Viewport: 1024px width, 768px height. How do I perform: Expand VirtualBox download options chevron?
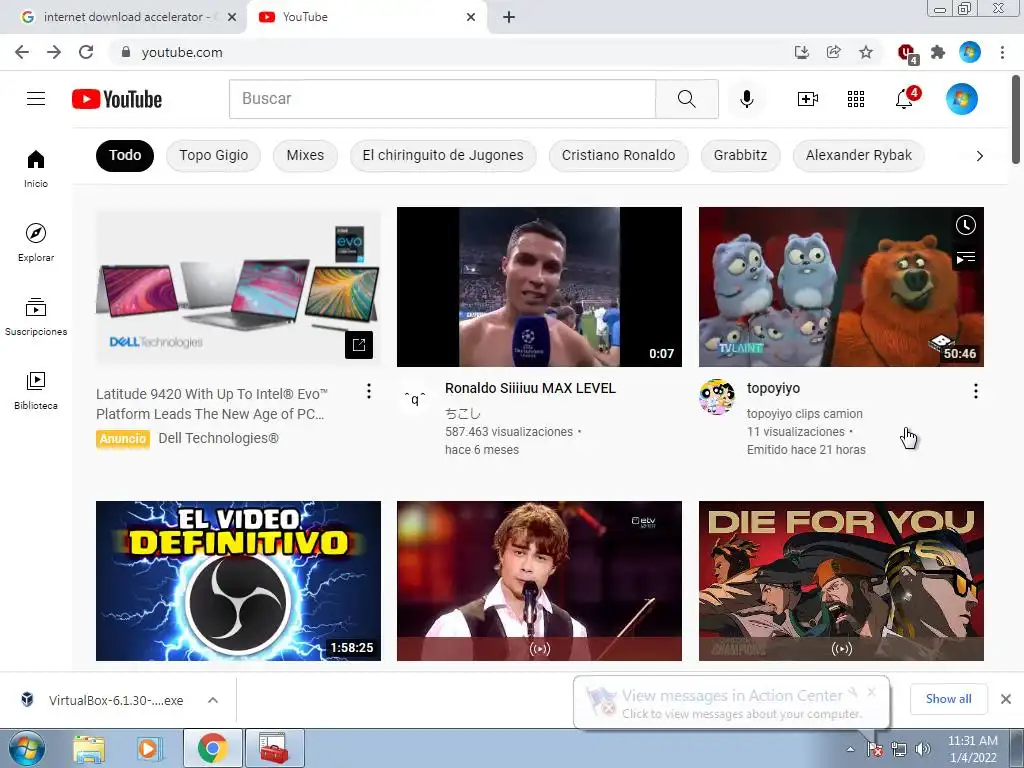coord(213,700)
